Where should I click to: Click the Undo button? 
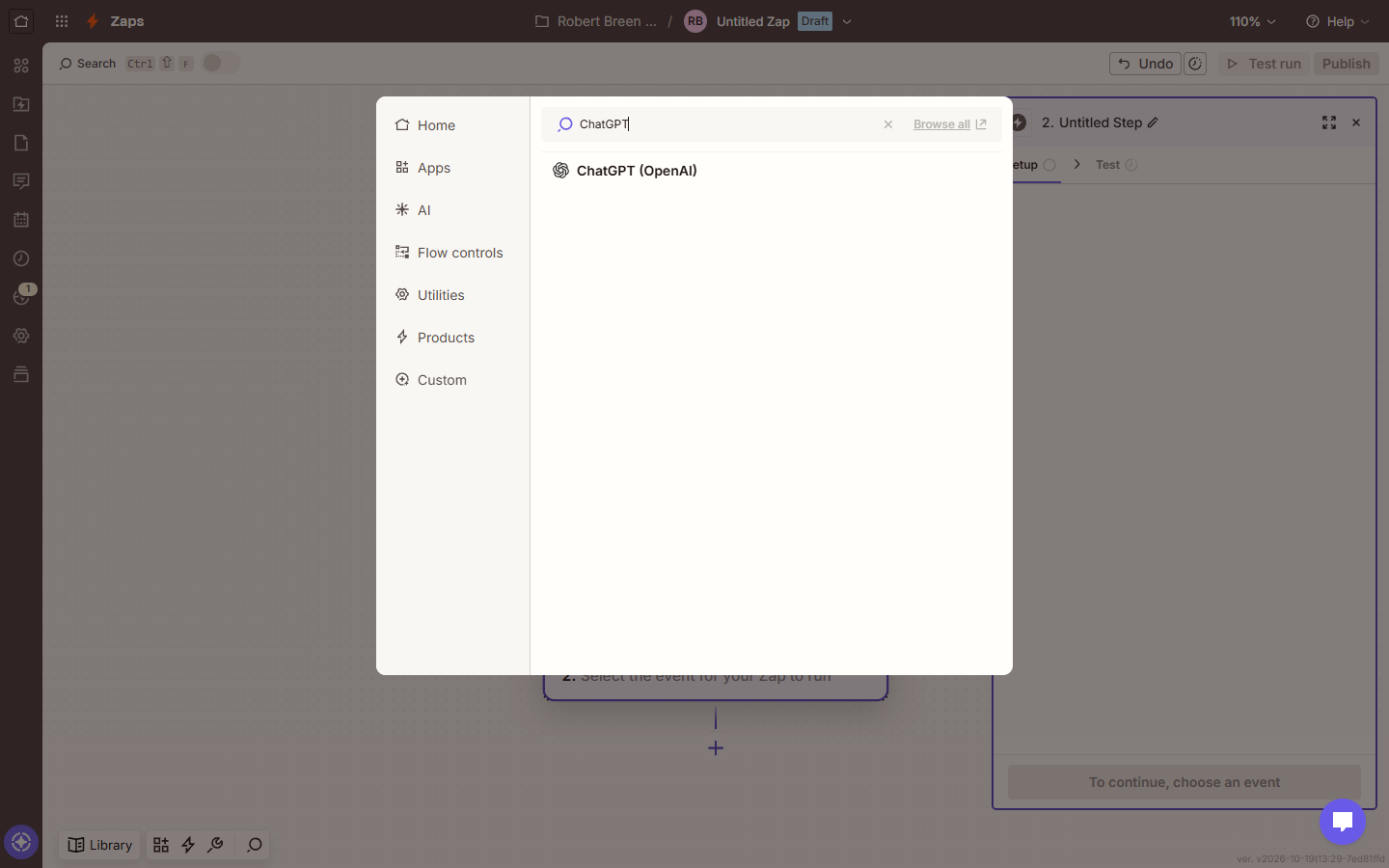pyautogui.click(x=1145, y=64)
